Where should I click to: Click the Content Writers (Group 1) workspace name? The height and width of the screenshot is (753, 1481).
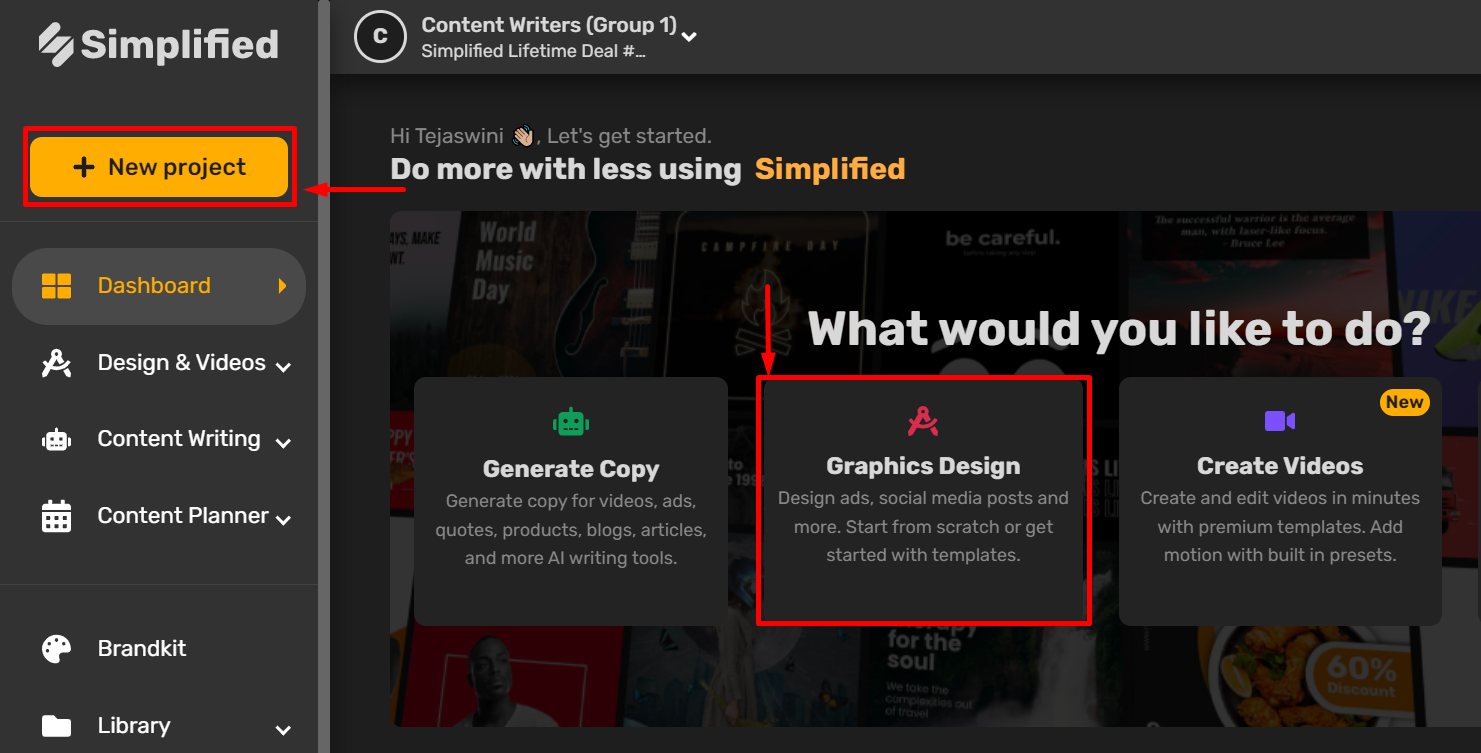[x=549, y=24]
